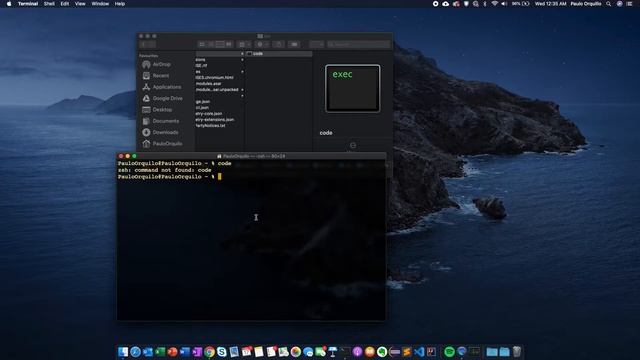Open Documents in Finder sidebar
This screenshot has width=640, height=360.
pyautogui.click(x=160, y=121)
